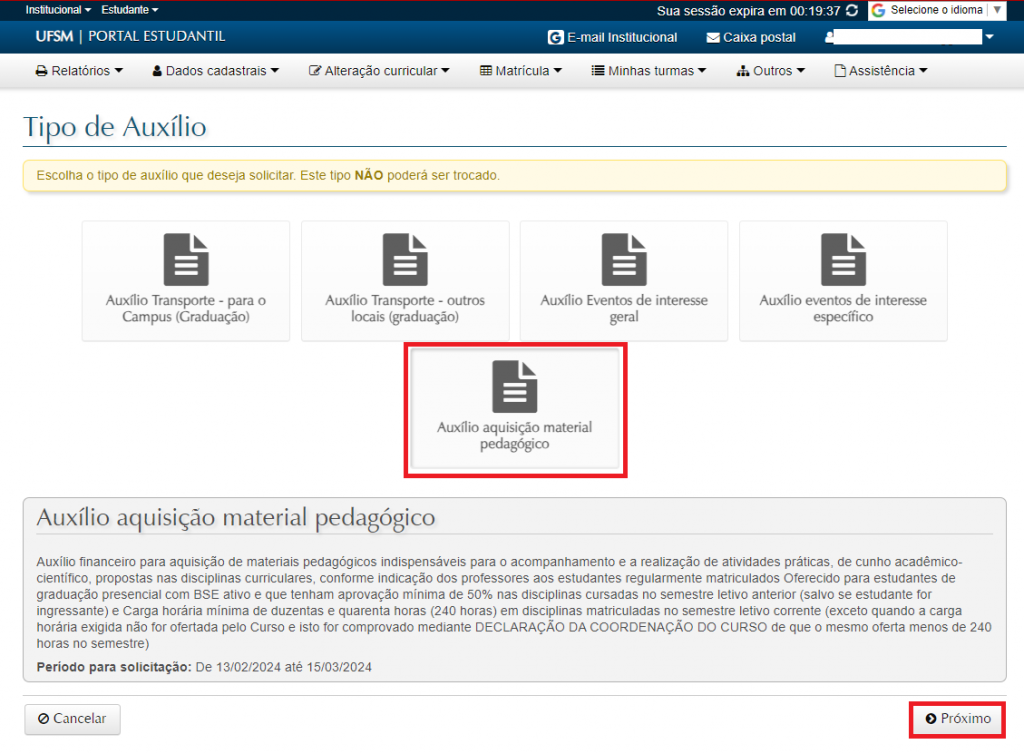Click the Auxílio aquisição material pedagógico document icon
The height and width of the screenshot is (754, 1024).
515,387
